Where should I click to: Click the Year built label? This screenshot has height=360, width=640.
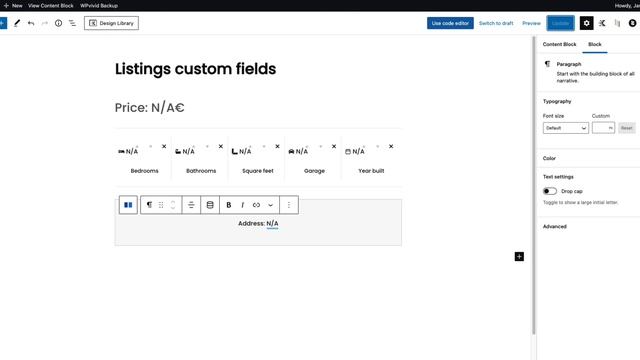[x=371, y=171]
